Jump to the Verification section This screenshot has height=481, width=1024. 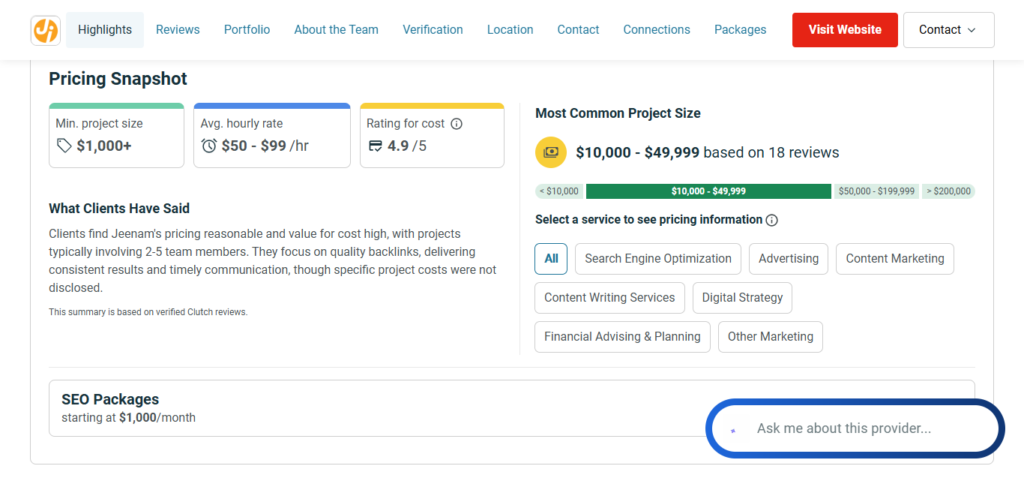click(x=432, y=30)
